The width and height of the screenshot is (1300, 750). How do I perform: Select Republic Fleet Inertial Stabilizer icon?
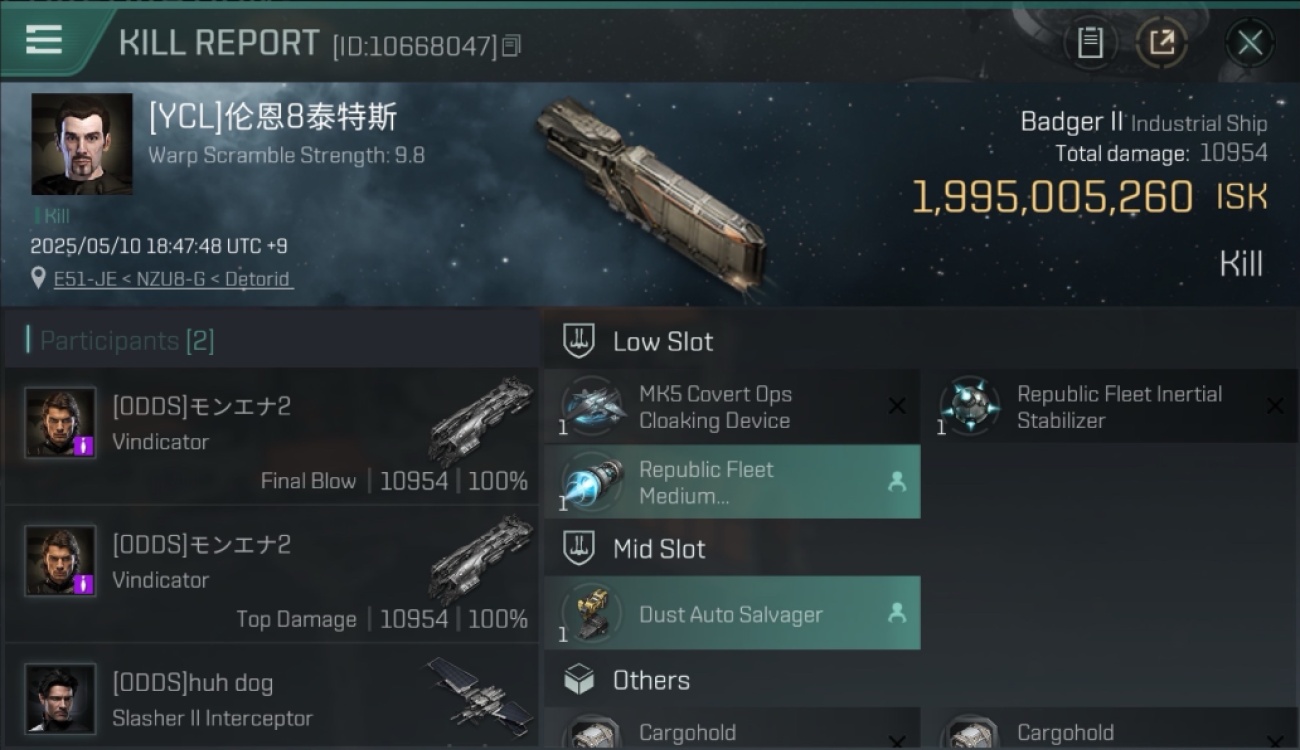[x=970, y=407]
